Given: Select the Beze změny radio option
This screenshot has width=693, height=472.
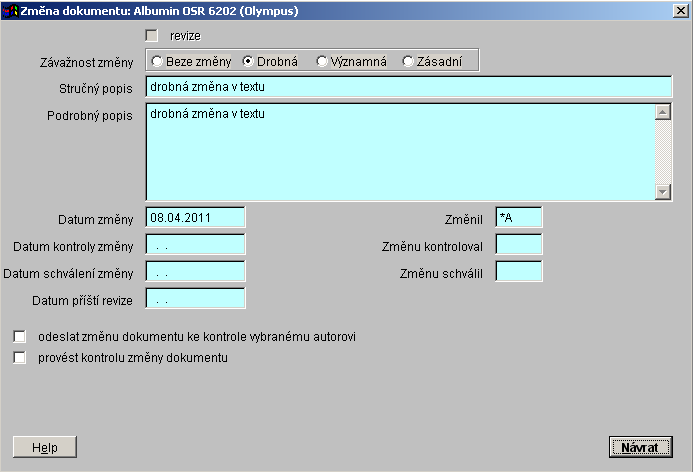Looking at the screenshot, I should [158, 62].
